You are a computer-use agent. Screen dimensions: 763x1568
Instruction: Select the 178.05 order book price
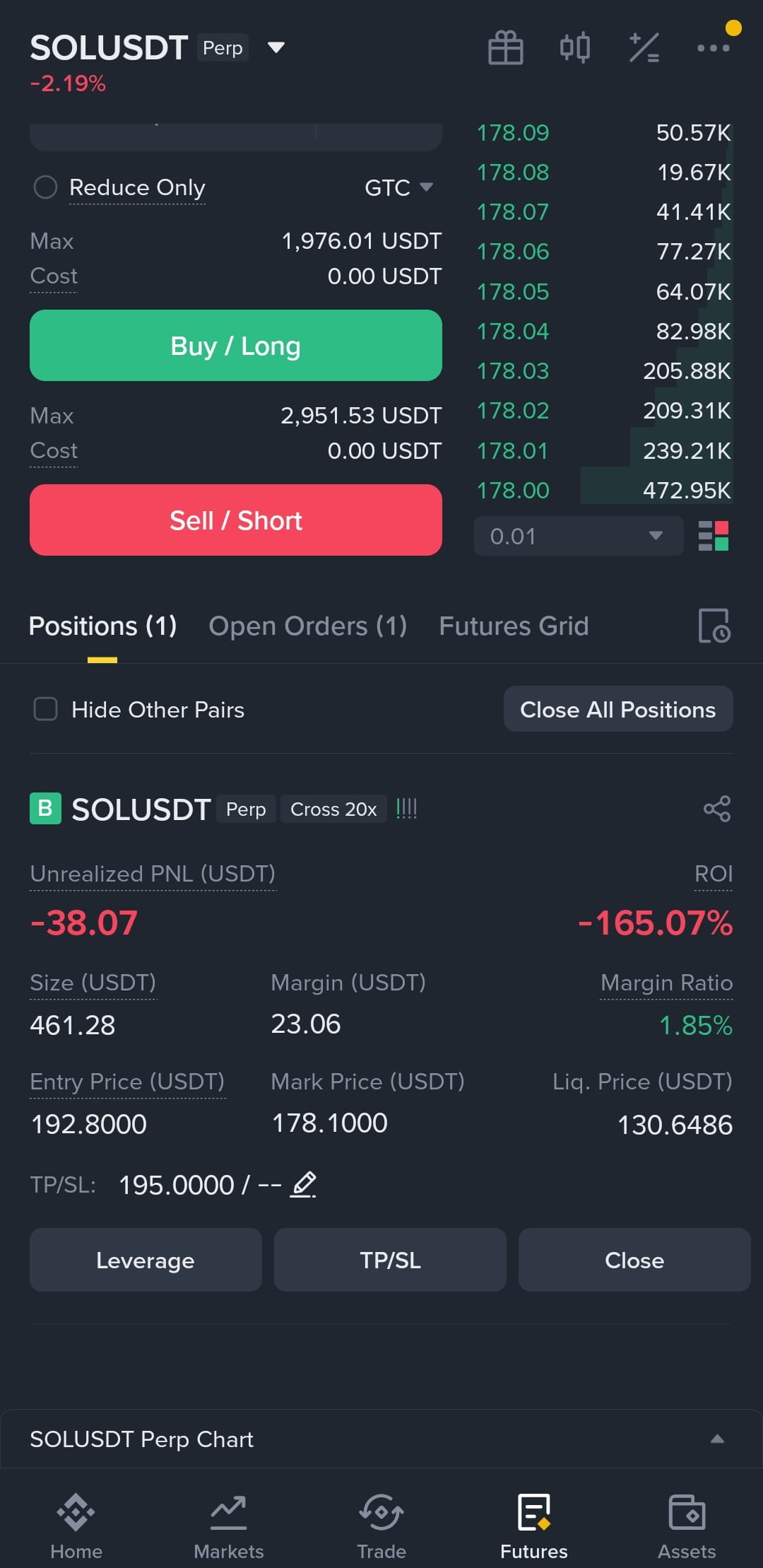pyautogui.click(x=513, y=291)
